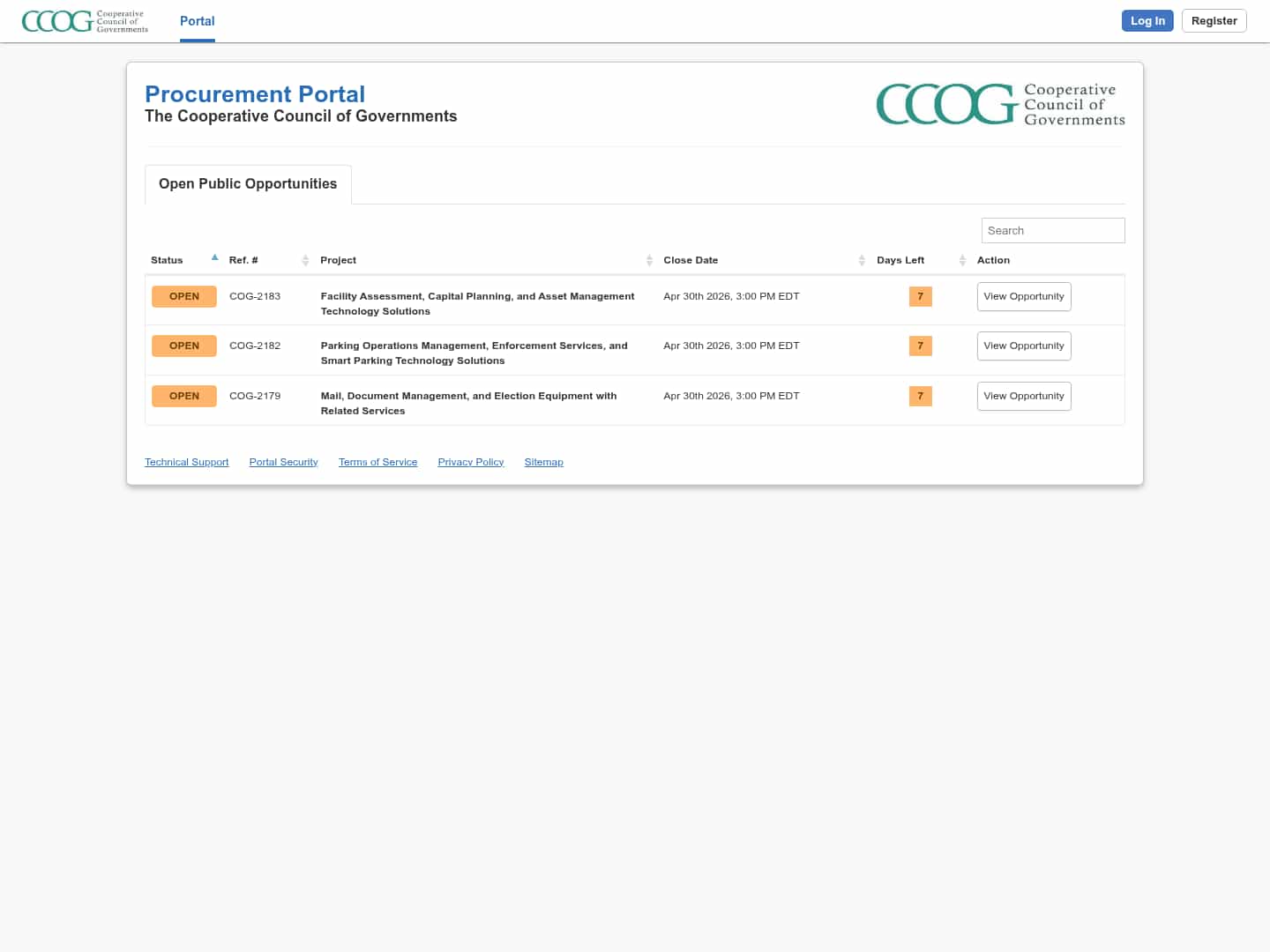Click the OPEN status badge for COG-2183

pos(184,296)
